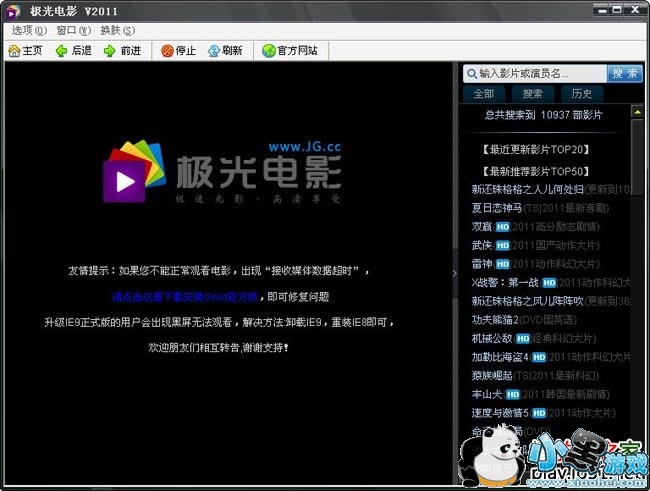Screen dimensions: 650x491
Task: Click the magnifier icon in search box
Action: click(471, 74)
